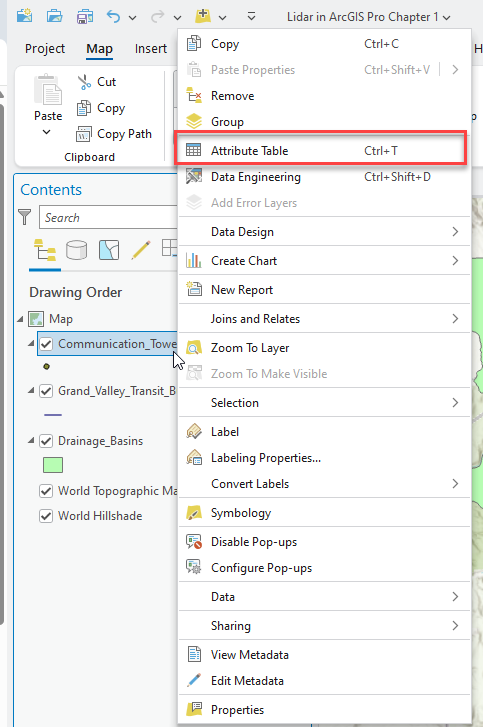Select List By Snapping icon in Contents
The height and width of the screenshot is (727, 483).
pos(169,248)
